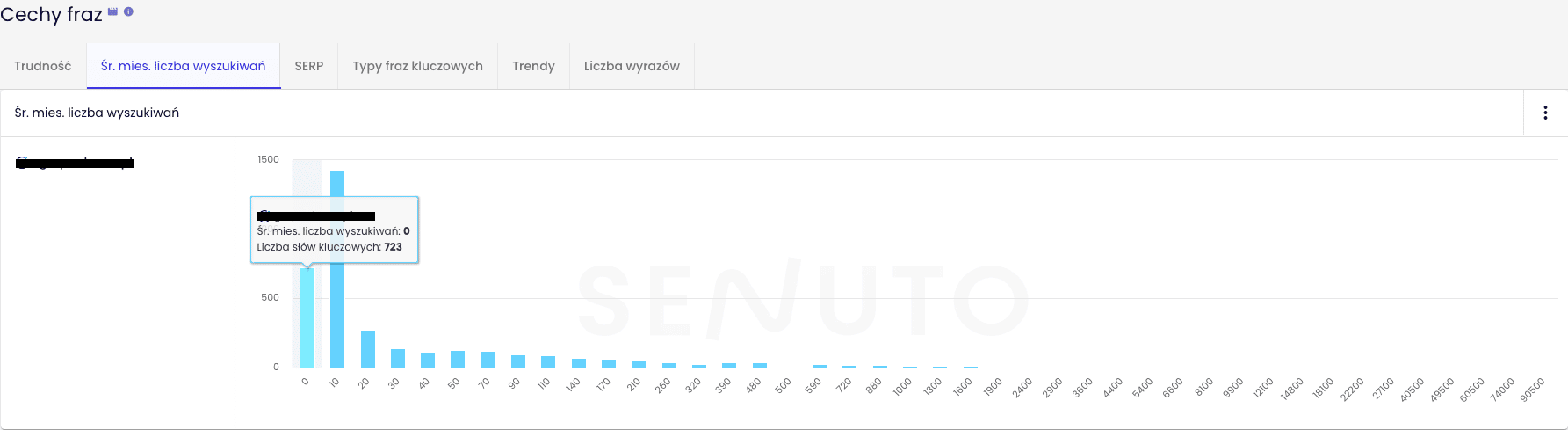Click the chart bar for value 110
The height and width of the screenshot is (430, 1568).
[548, 361]
